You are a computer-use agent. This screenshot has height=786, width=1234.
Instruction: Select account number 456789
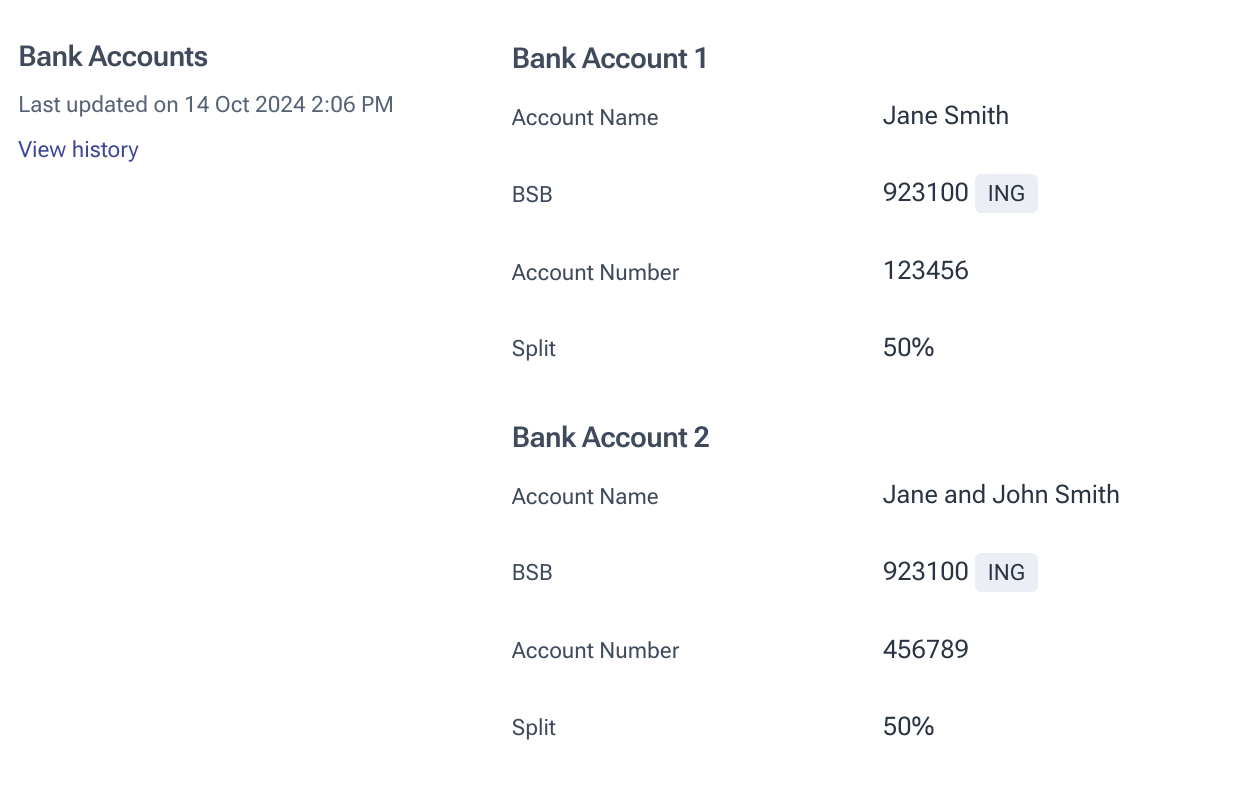[926, 650]
